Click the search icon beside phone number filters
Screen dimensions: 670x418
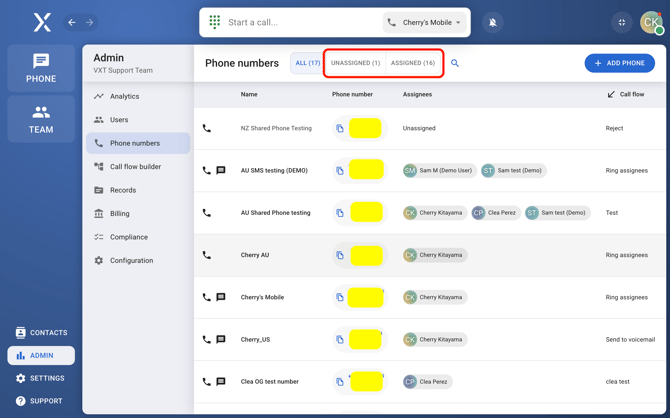click(455, 63)
